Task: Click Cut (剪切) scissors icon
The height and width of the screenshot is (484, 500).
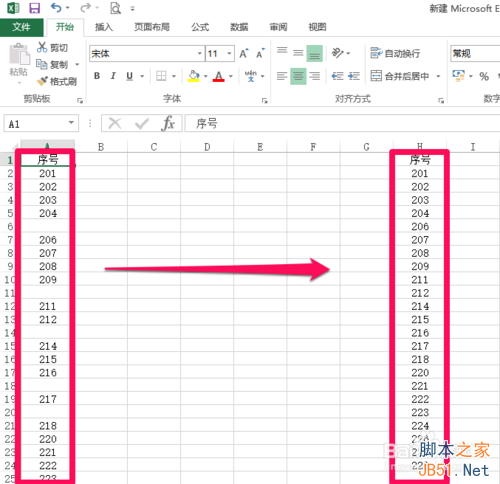Action: pos(42,47)
